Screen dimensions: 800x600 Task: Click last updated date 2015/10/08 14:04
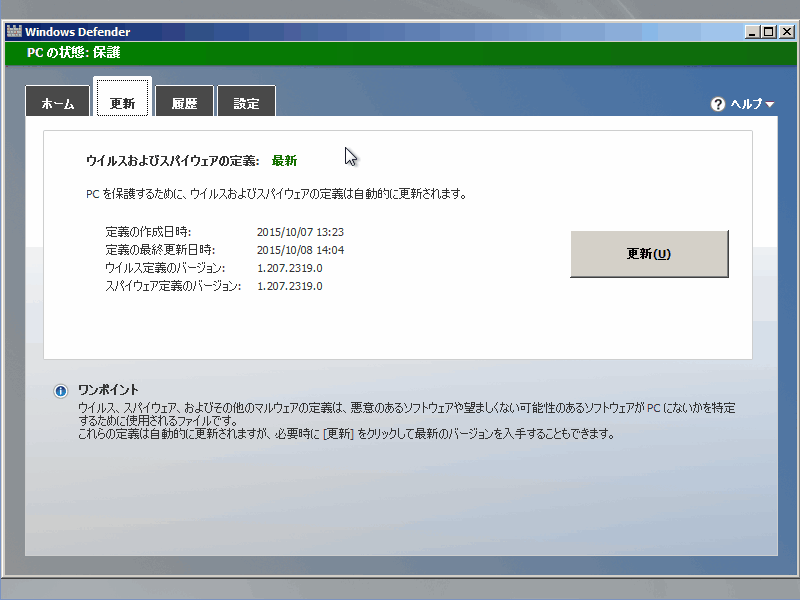pos(301,250)
